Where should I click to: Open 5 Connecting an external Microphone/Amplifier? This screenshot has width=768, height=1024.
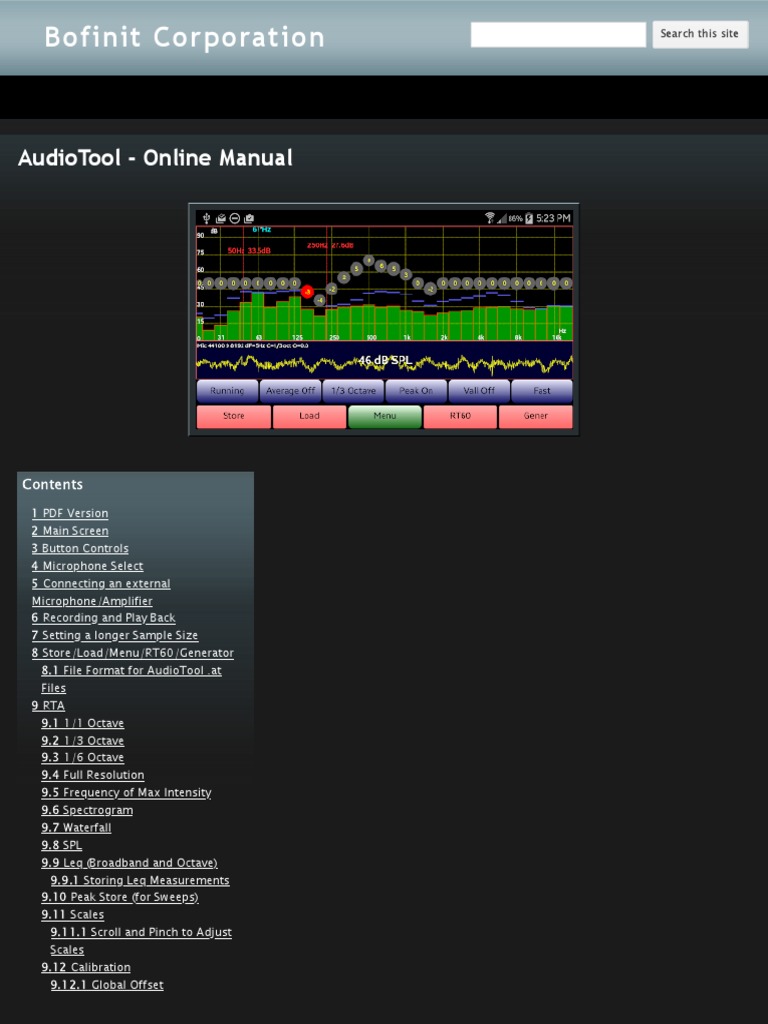click(101, 592)
